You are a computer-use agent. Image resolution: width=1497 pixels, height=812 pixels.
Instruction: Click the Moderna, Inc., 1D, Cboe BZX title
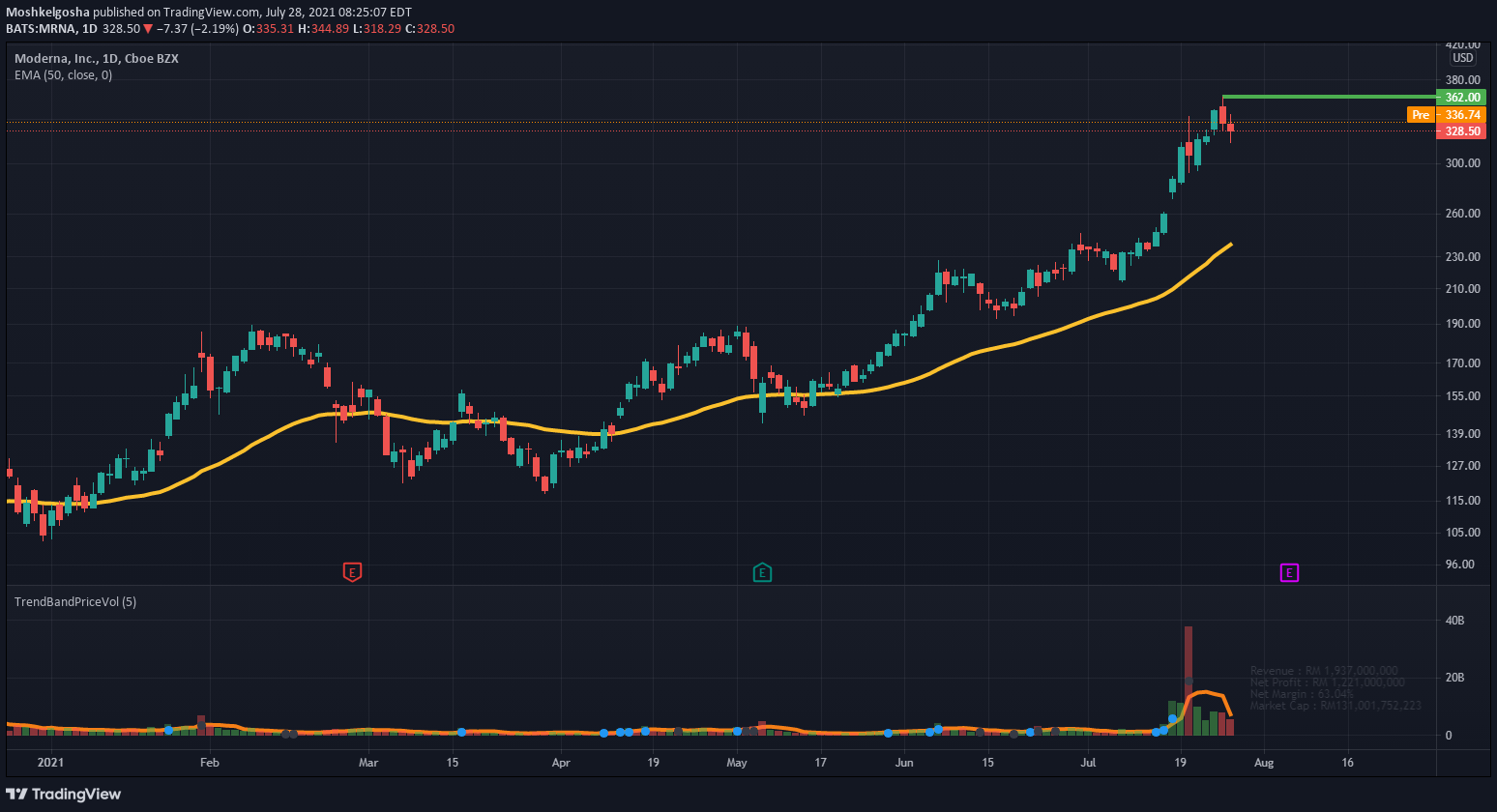point(97,58)
